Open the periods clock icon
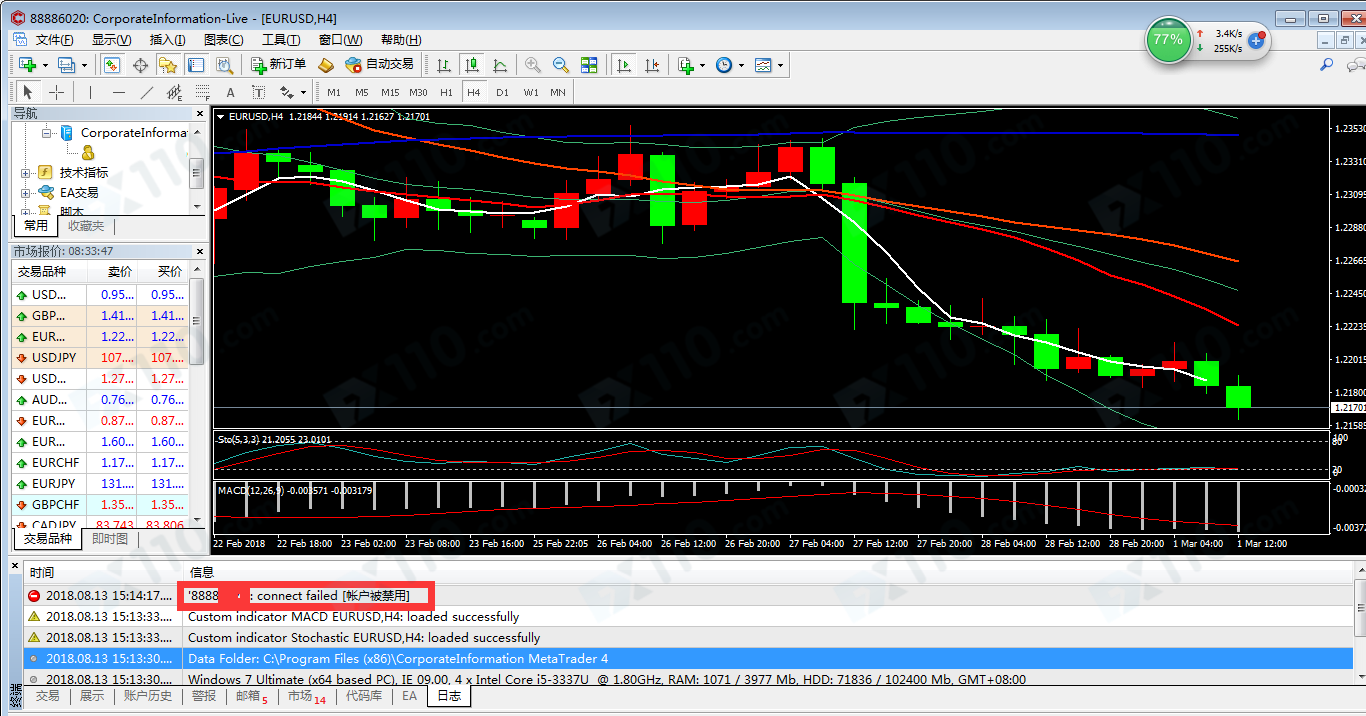Screen dimensions: 1366x716 pyautogui.click(x=724, y=64)
